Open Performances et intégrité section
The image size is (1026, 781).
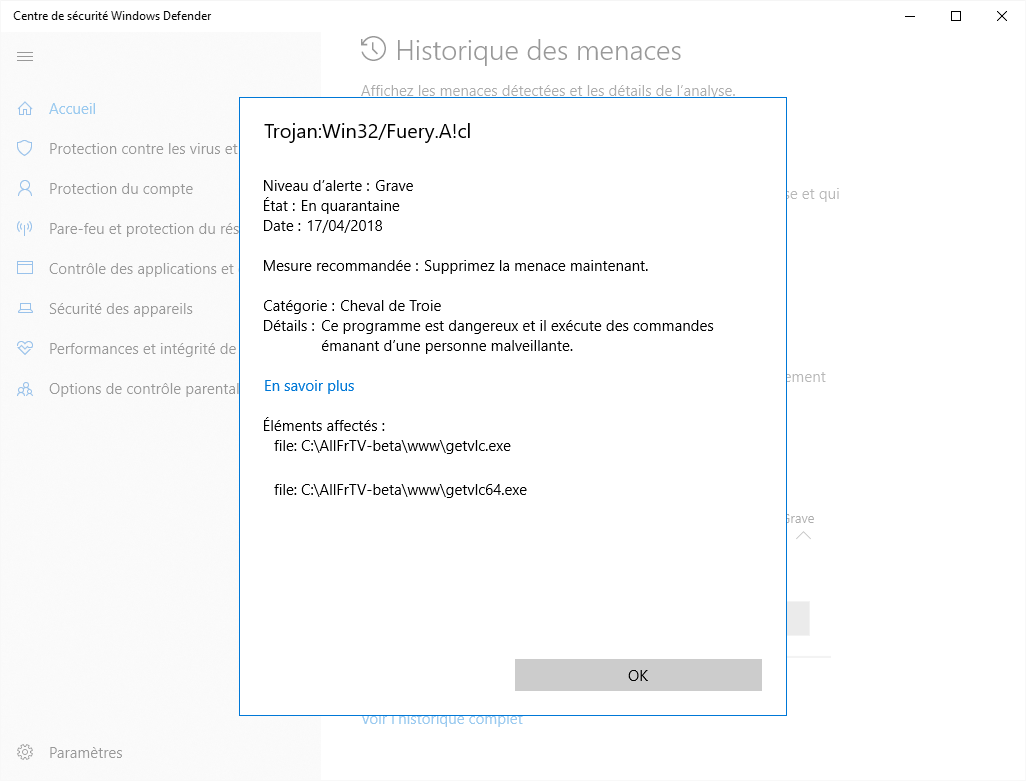(143, 349)
